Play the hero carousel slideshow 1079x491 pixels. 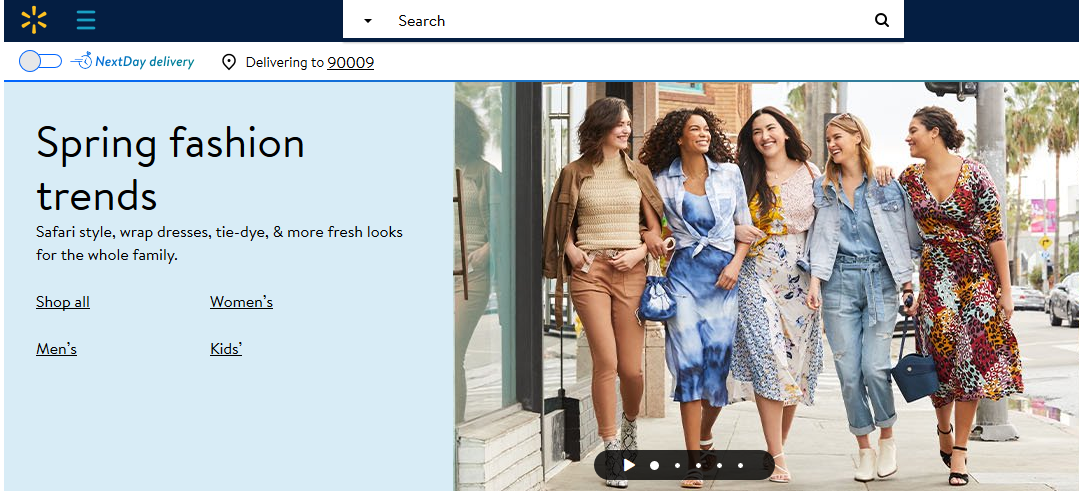click(x=628, y=465)
